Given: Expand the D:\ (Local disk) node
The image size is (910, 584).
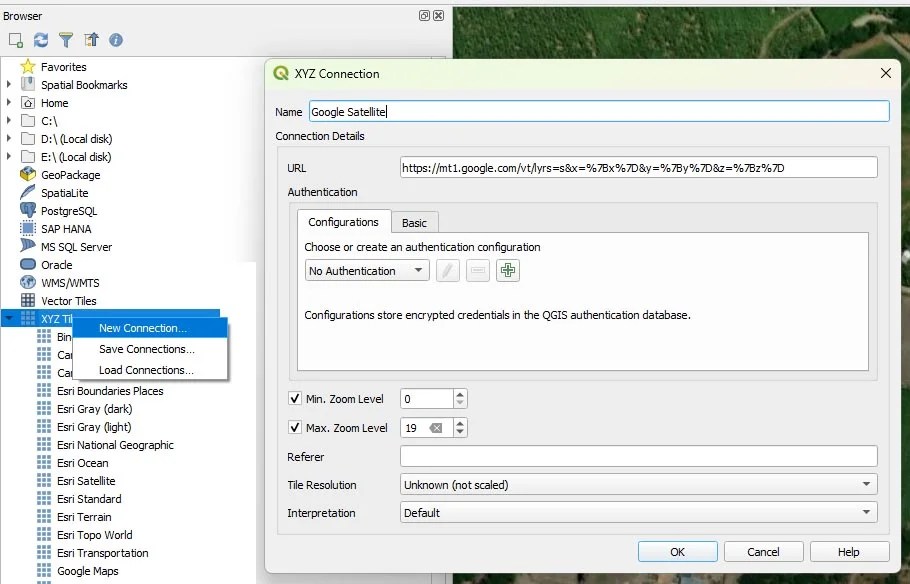Looking at the screenshot, I should click(9, 139).
